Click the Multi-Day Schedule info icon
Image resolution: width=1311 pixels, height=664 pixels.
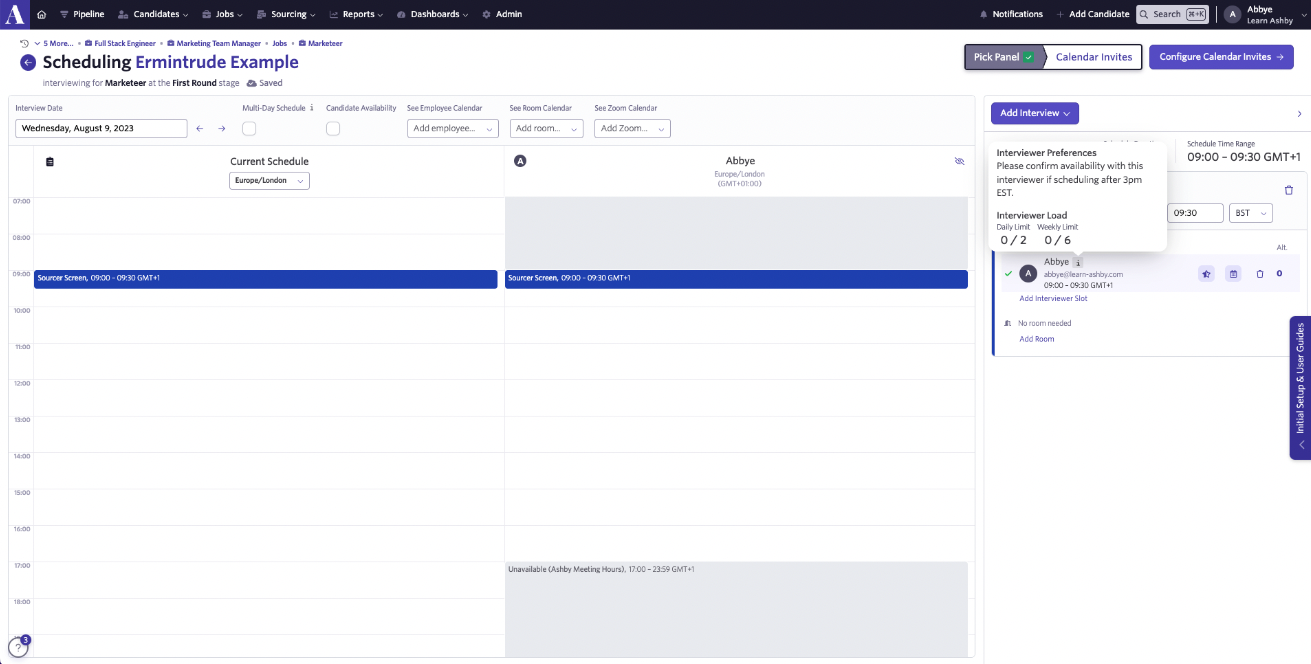pyautogui.click(x=312, y=108)
